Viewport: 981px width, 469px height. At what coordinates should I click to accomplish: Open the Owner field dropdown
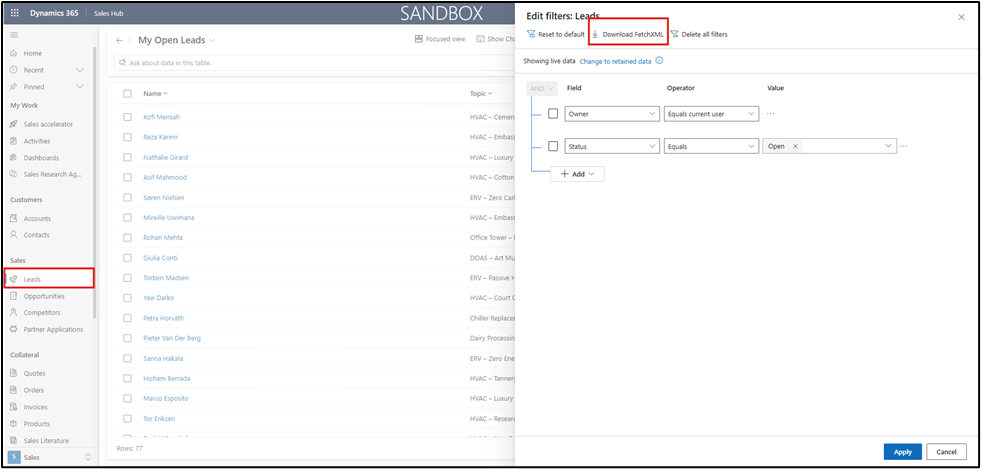click(x=612, y=114)
